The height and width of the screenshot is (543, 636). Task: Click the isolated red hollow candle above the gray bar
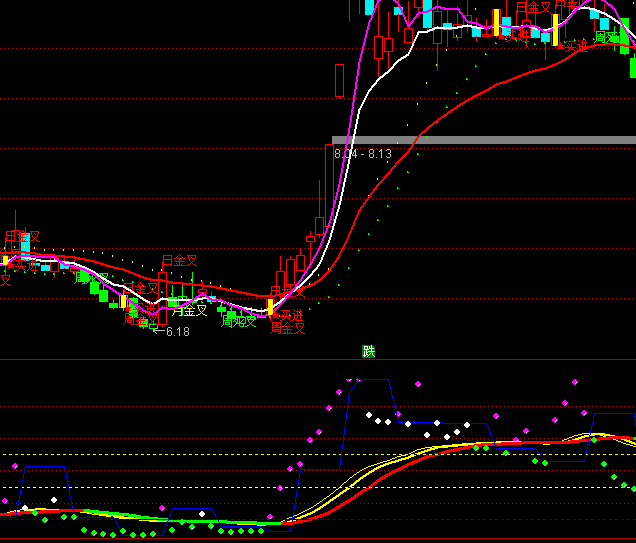339,80
